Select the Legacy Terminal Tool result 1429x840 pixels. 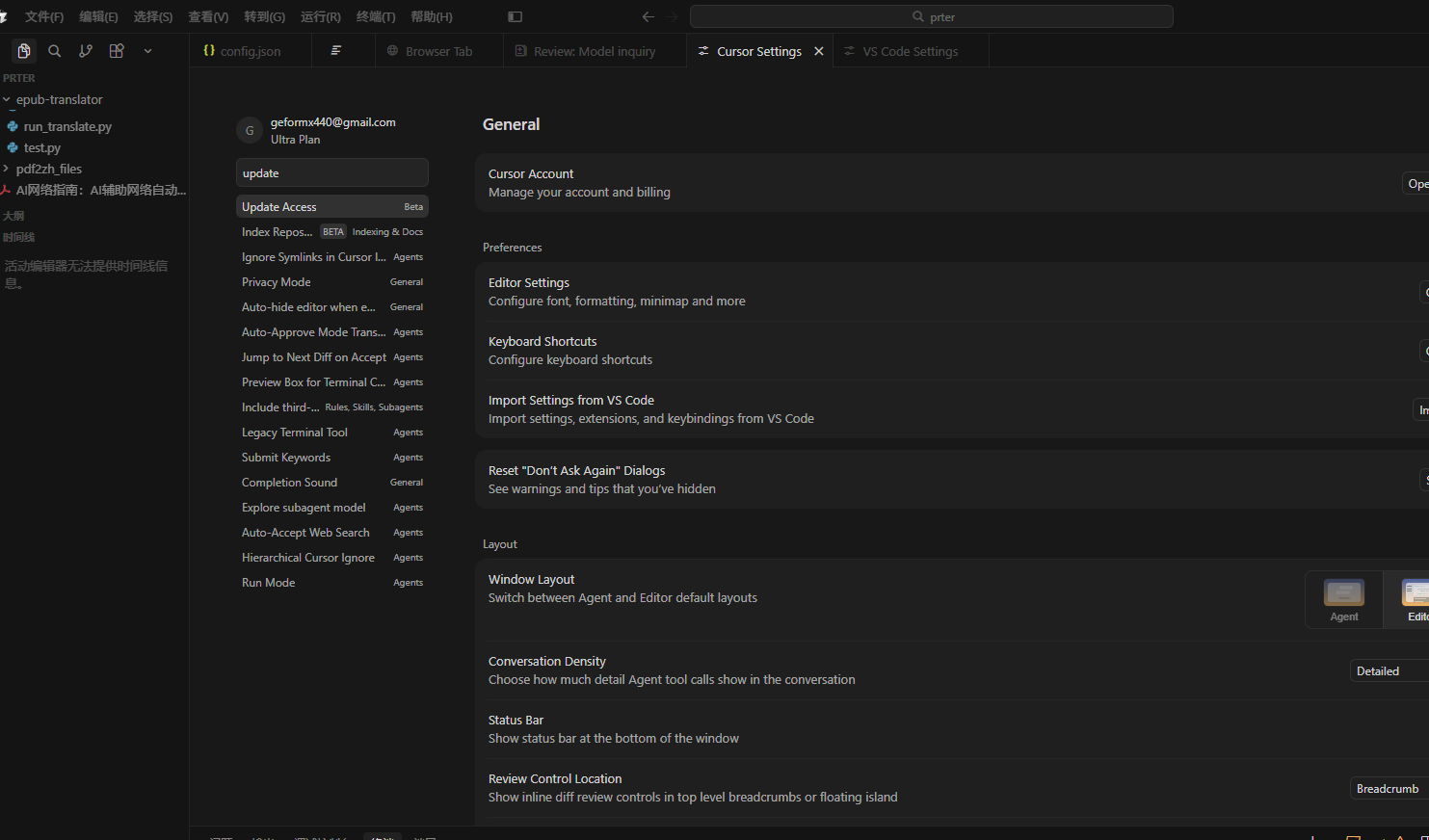coord(331,433)
